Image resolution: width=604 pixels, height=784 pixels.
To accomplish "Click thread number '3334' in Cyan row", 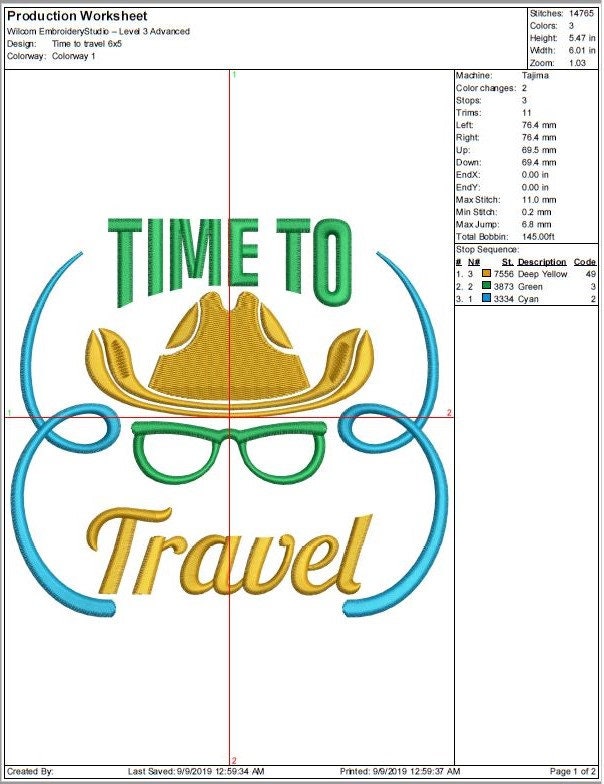I will point(504,299).
